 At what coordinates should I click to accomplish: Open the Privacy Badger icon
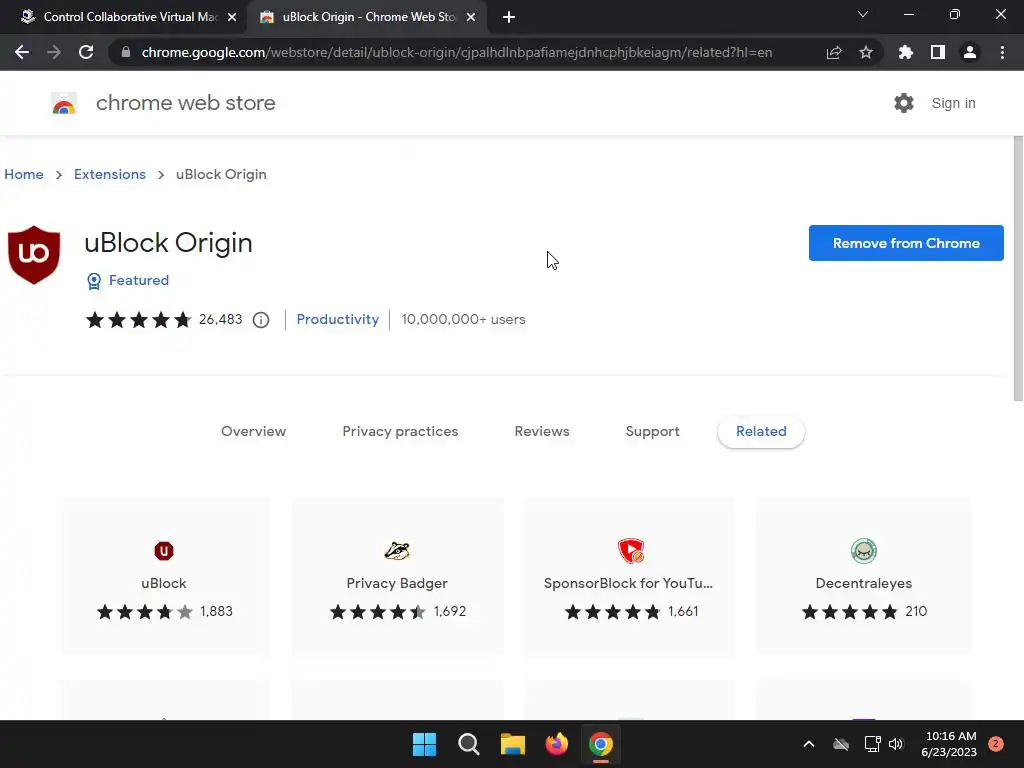[397, 551]
